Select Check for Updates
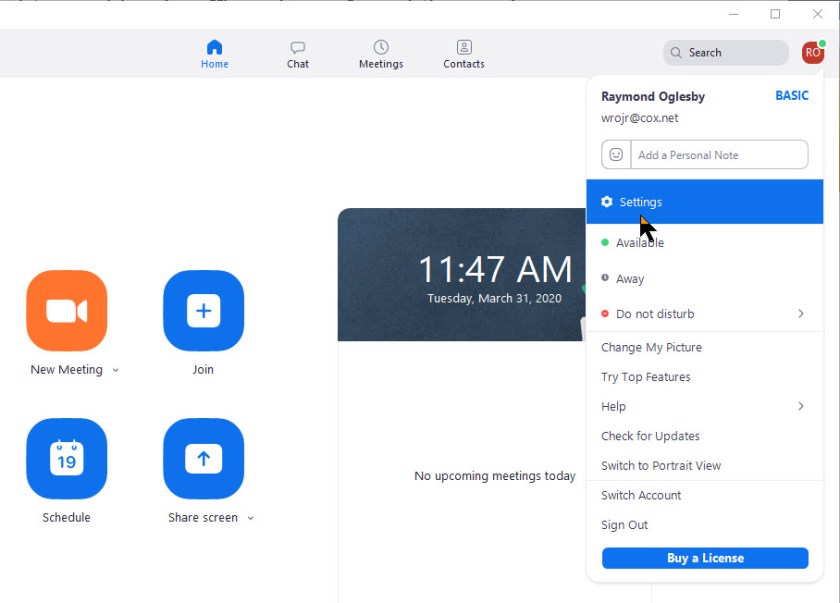 coord(650,436)
